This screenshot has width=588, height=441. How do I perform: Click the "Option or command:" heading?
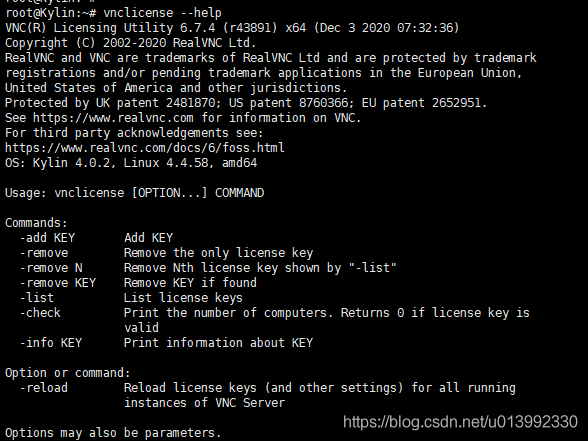coord(68,373)
